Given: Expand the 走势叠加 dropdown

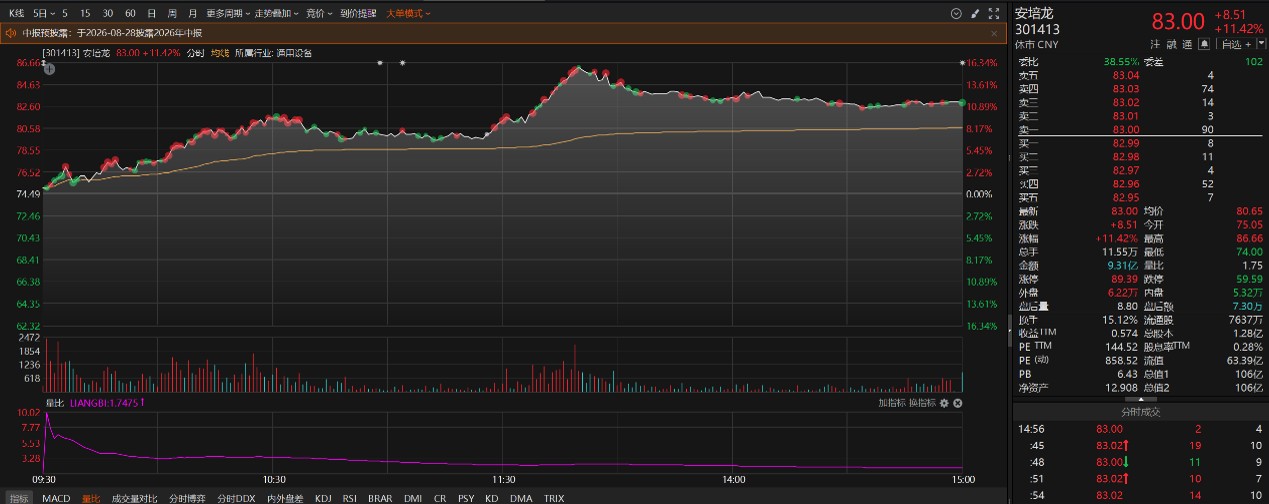Looking at the screenshot, I should click(275, 14).
